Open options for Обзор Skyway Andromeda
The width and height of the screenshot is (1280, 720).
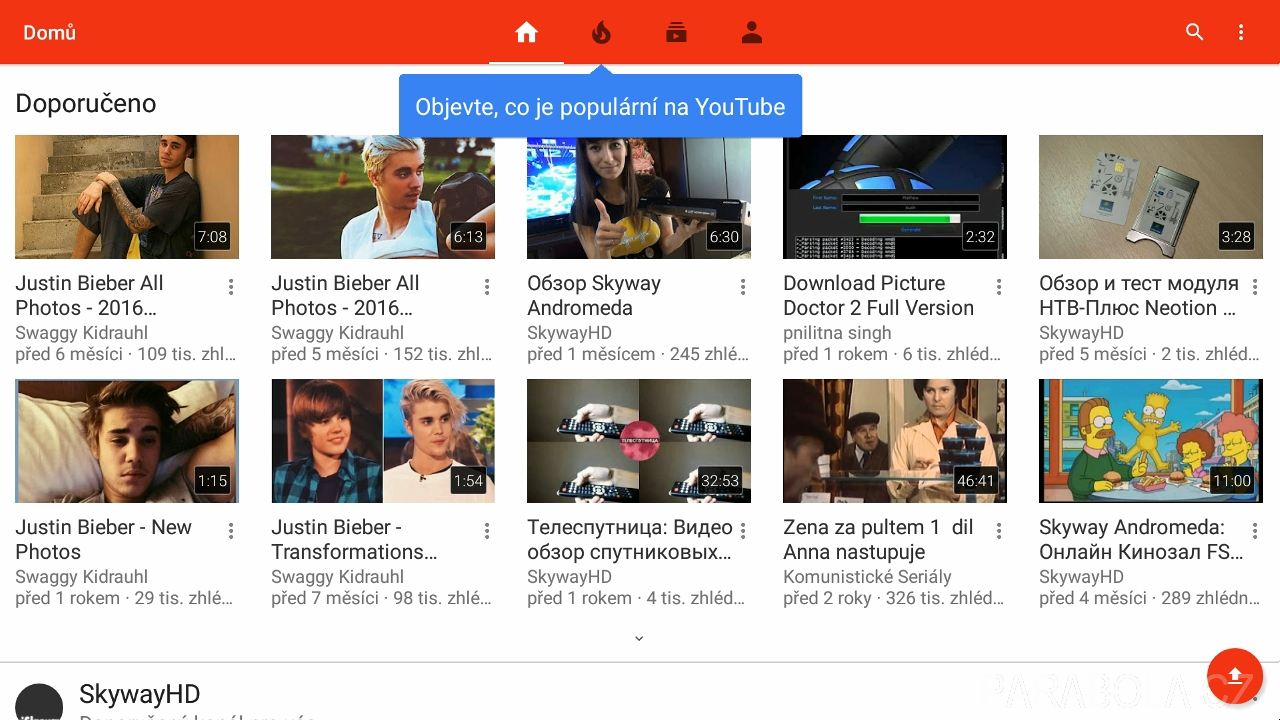[x=743, y=287]
